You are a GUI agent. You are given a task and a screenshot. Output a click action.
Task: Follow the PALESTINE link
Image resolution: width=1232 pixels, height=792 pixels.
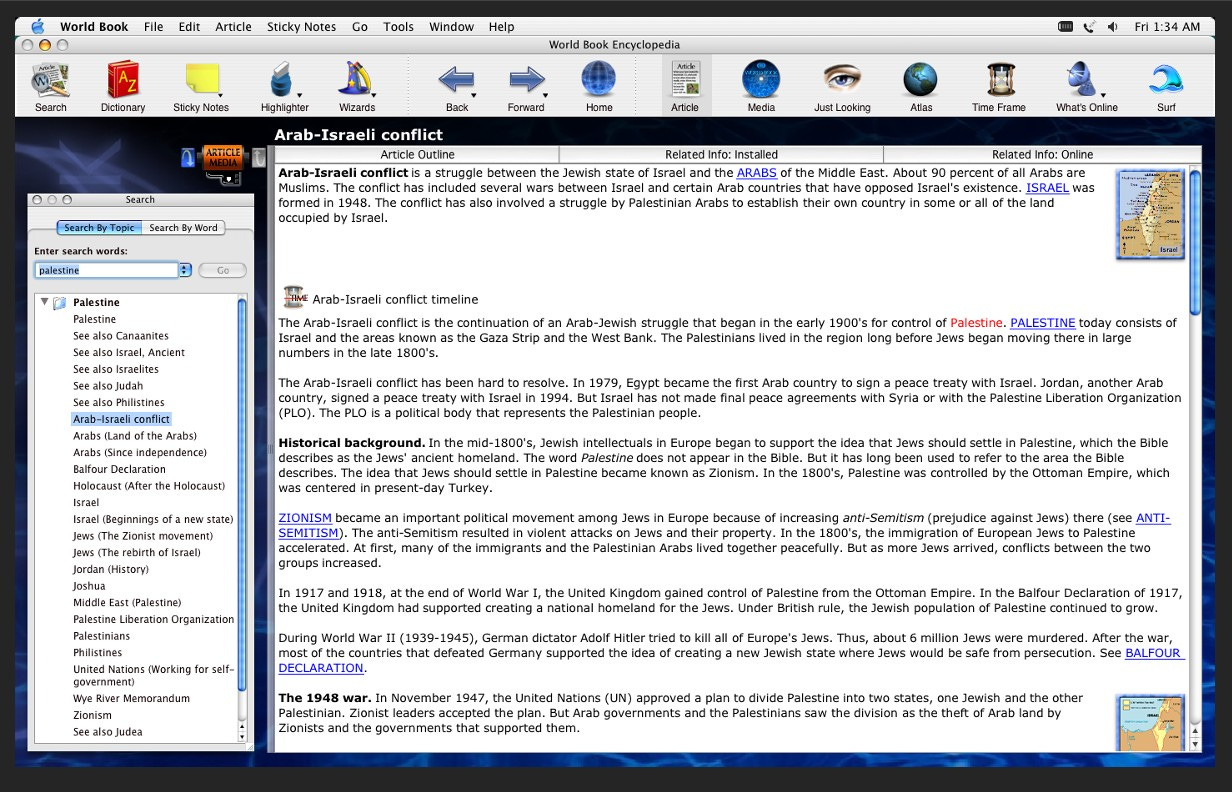coord(1043,323)
